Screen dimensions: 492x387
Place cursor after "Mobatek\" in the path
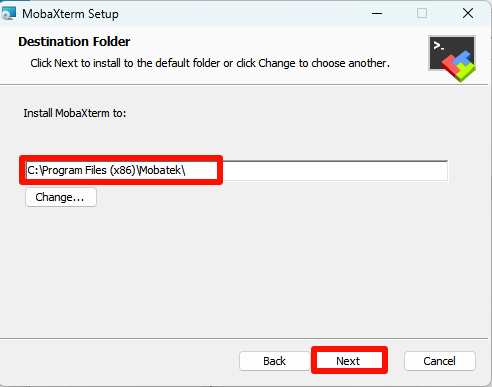(186, 171)
